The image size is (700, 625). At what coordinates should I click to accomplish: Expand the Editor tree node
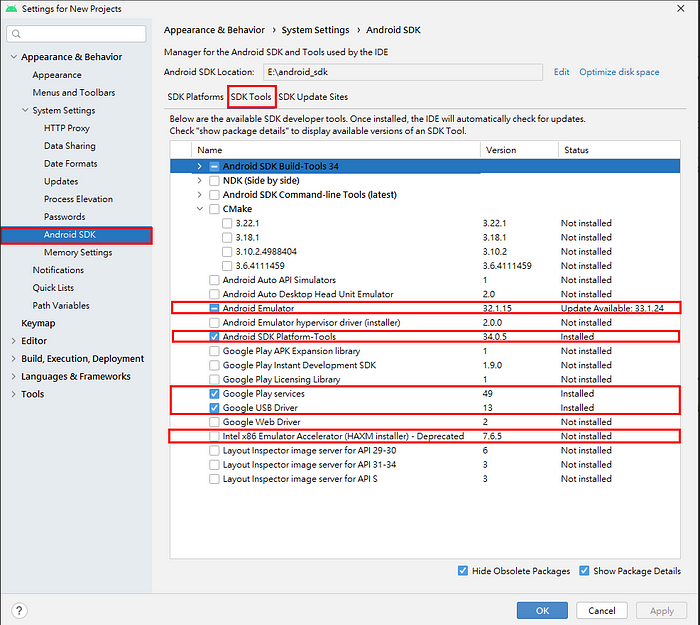[14, 341]
